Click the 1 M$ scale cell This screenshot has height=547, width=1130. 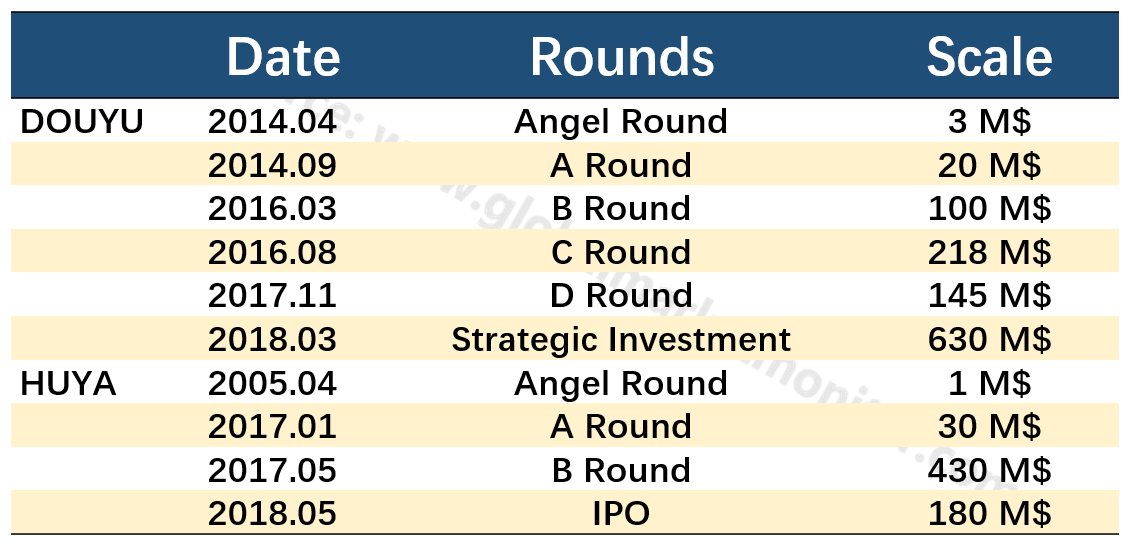[x=989, y=384]
